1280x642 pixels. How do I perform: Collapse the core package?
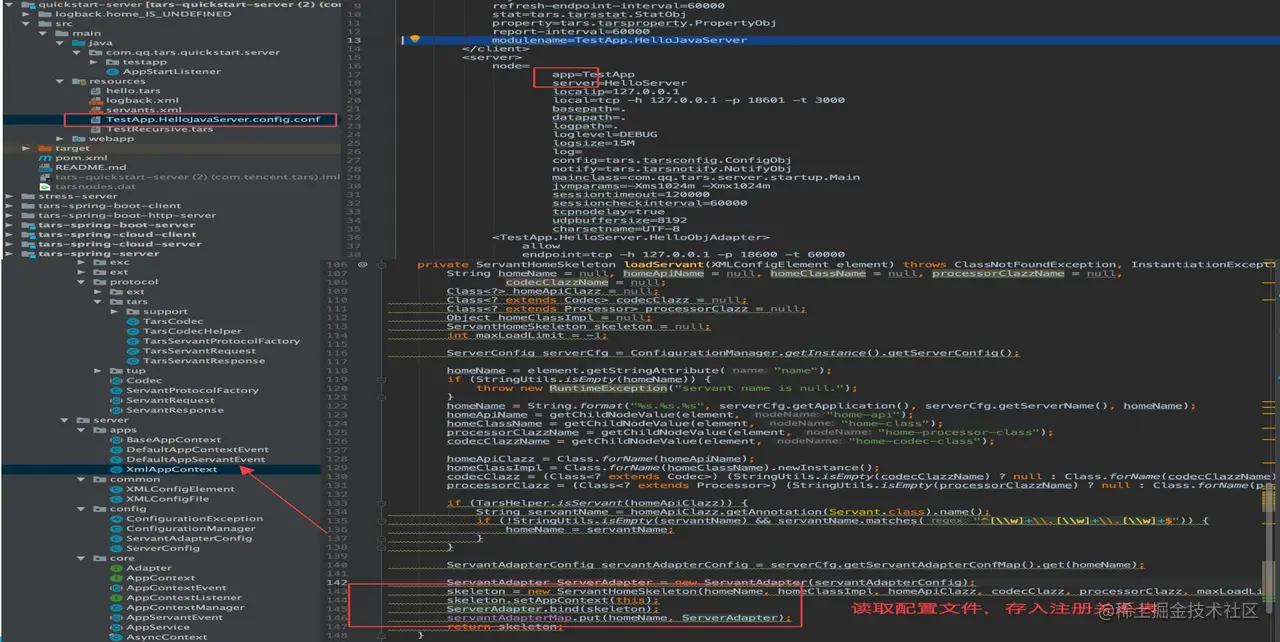coord(82,558)
